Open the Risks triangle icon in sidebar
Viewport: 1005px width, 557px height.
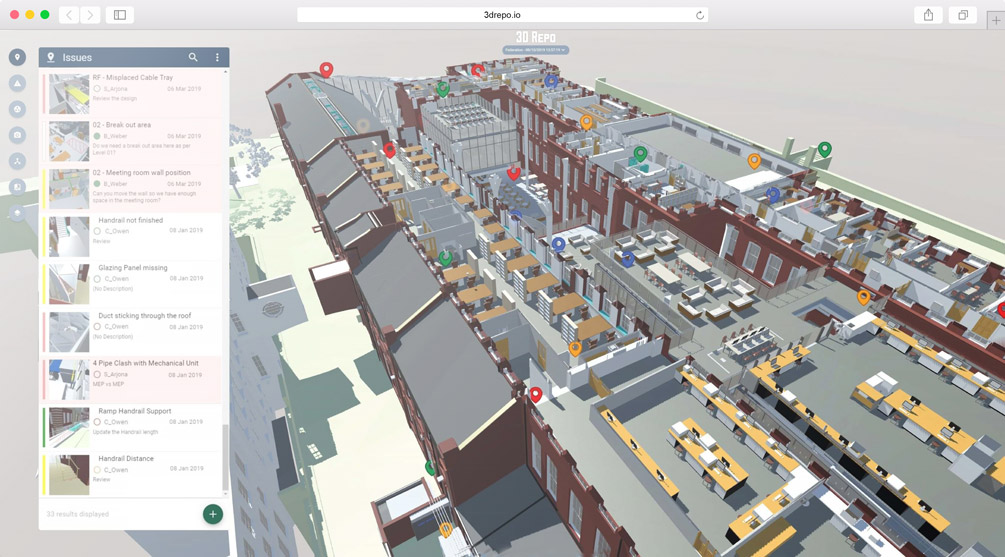click(x=17, y=84)
